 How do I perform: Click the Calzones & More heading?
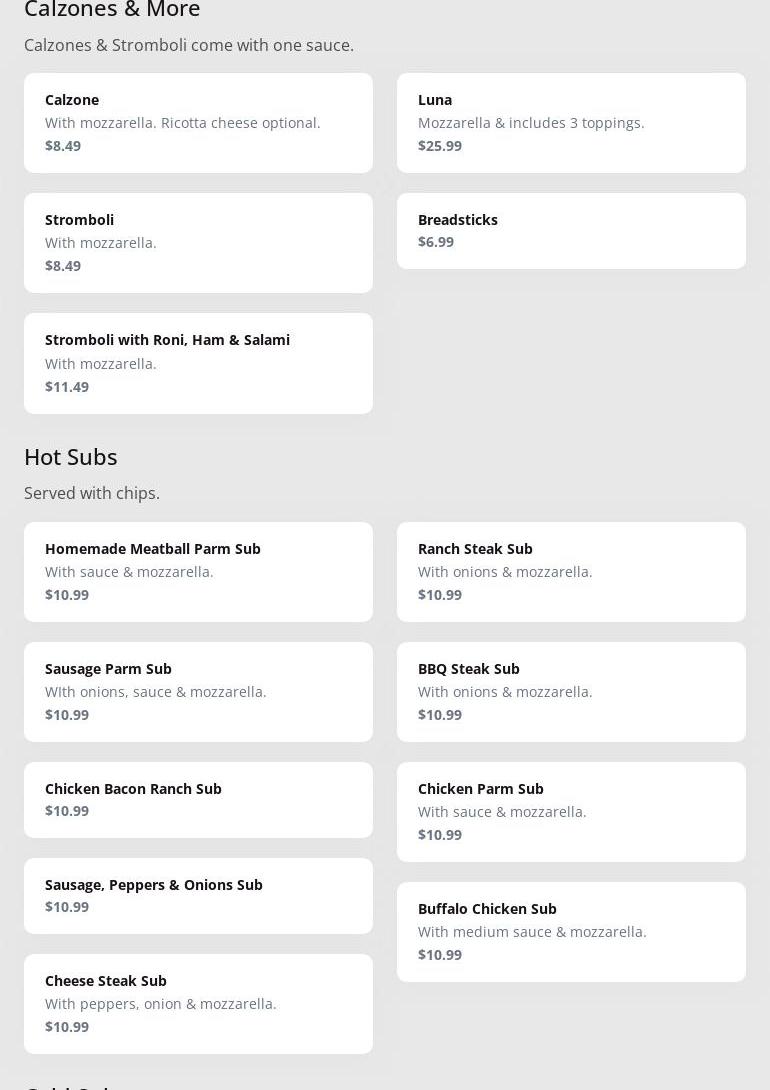point(112,9)
